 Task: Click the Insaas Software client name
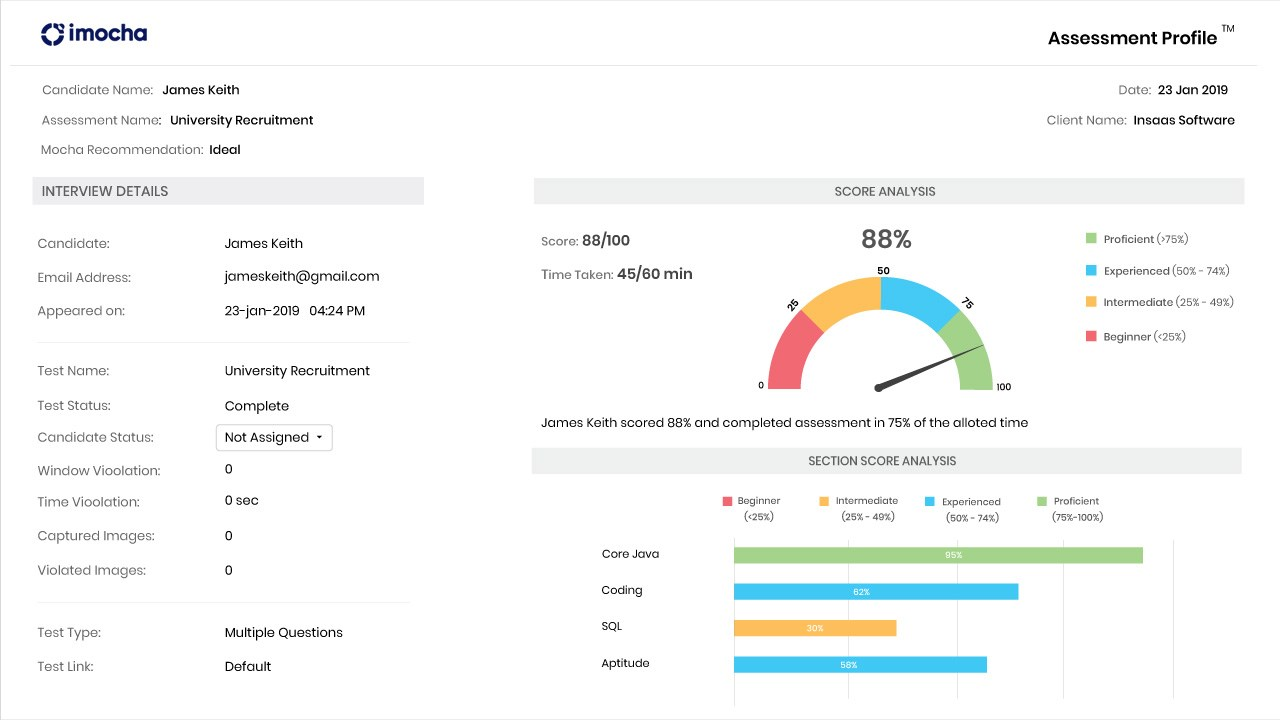[1183, 120]
